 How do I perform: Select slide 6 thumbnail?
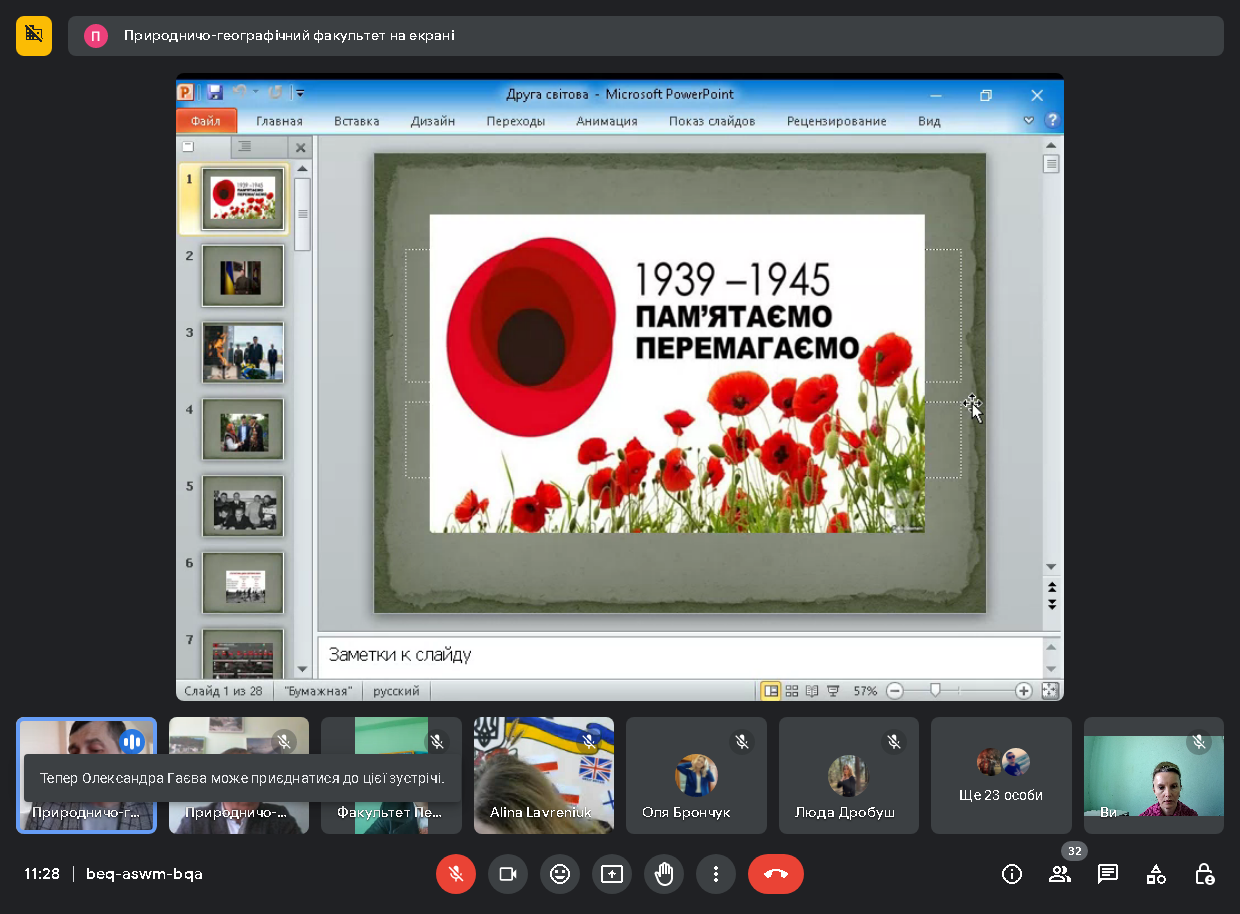click(243, 583)
